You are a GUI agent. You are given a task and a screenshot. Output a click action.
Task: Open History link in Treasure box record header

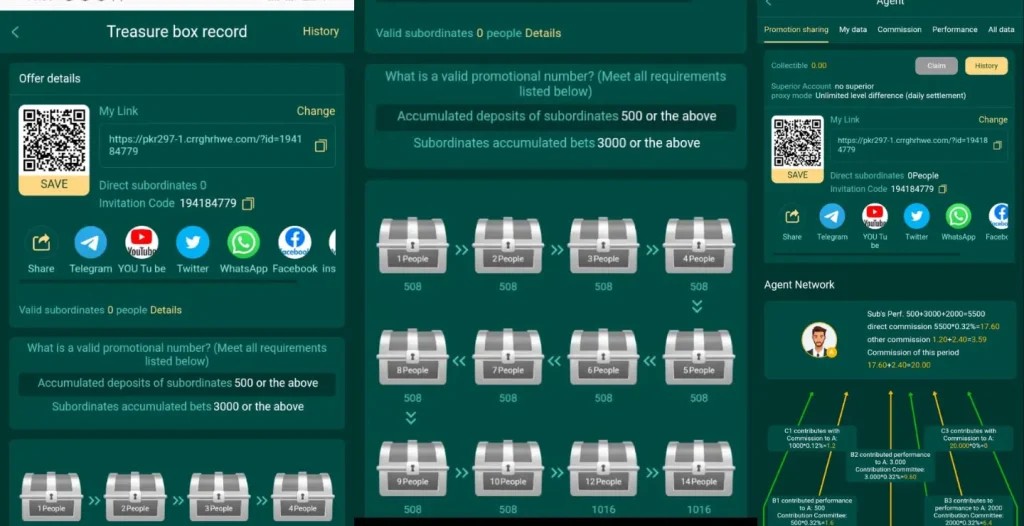click(320, 31)
